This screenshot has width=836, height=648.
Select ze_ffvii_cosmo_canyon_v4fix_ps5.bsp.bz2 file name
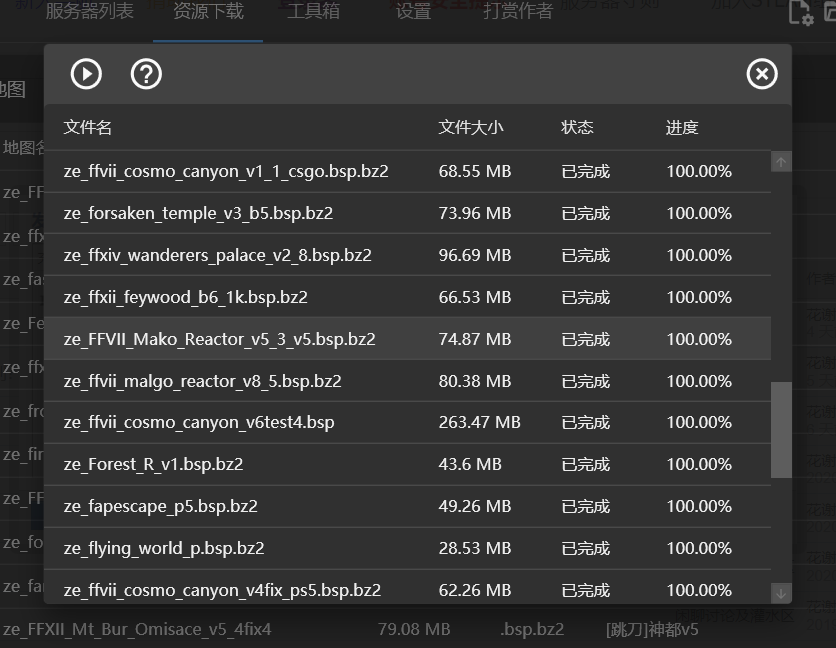222,590
